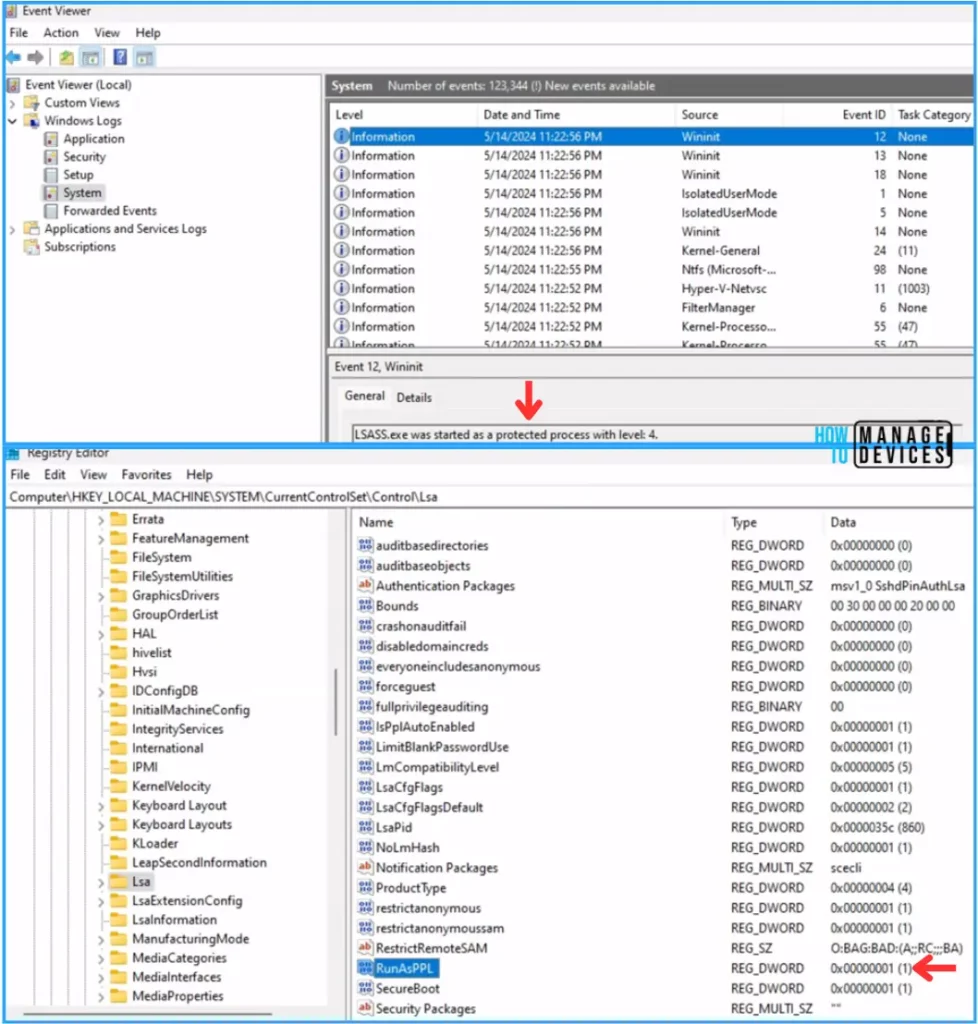The width and height of the screenshot is (978, 1024).
Task: Click the Show/Hide Console Tree toolbar icon
Action: tap(90, 57)
